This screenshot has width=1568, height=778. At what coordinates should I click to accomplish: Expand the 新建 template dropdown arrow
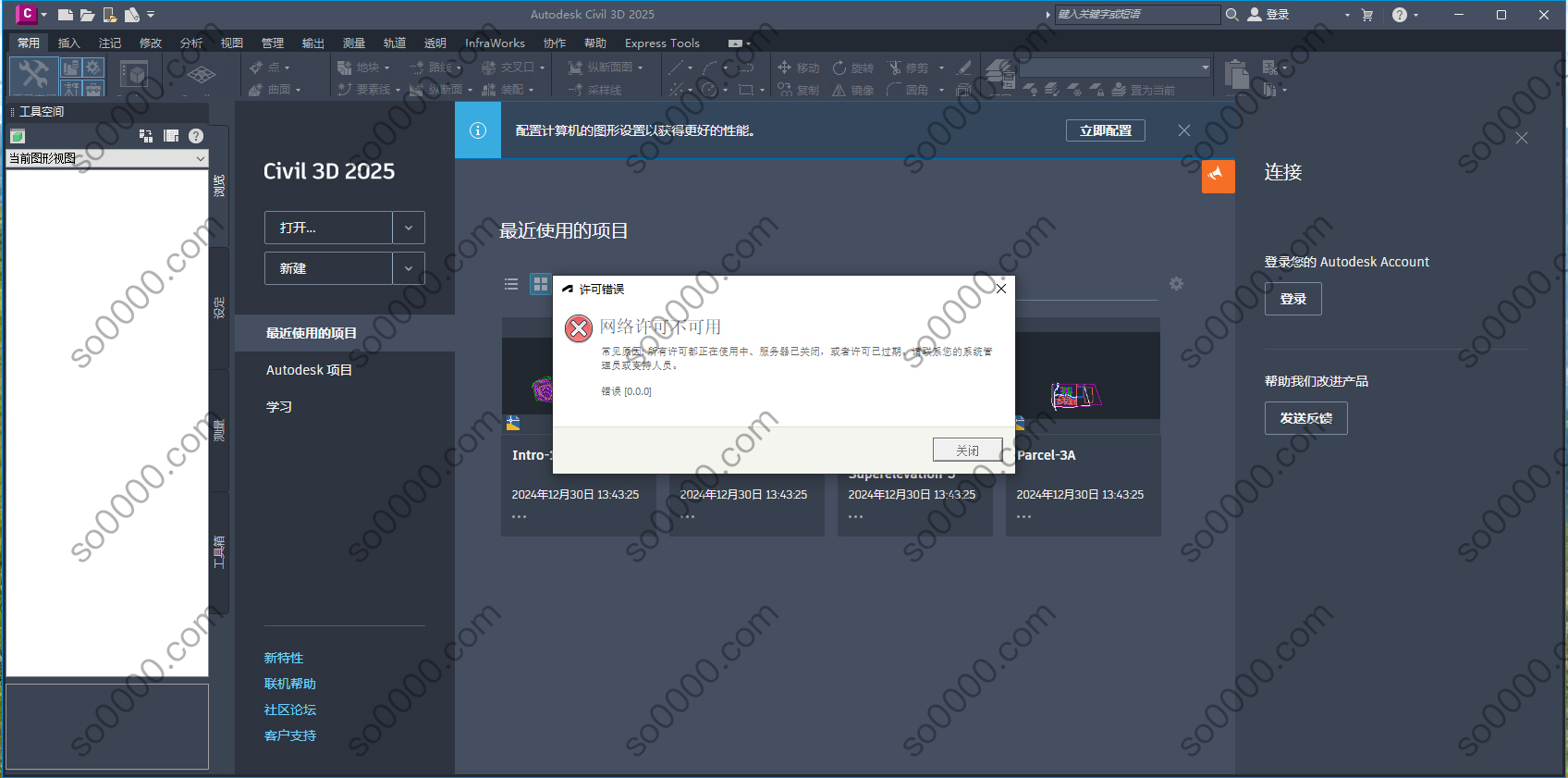click(x=409, y=268)
